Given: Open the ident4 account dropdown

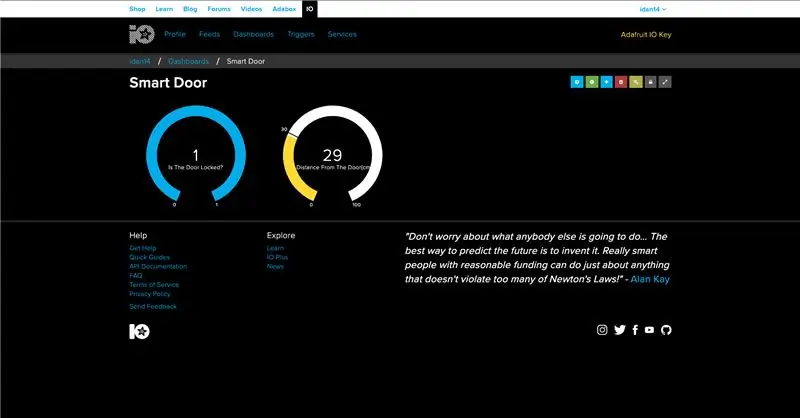Looking at the screenshot, I should [x=653, y=9].
